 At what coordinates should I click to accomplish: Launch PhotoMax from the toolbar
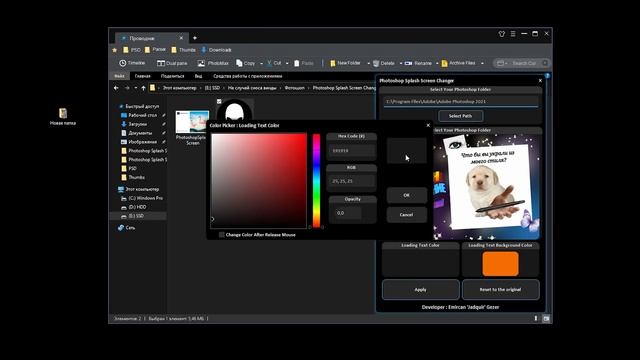[213, 63]
